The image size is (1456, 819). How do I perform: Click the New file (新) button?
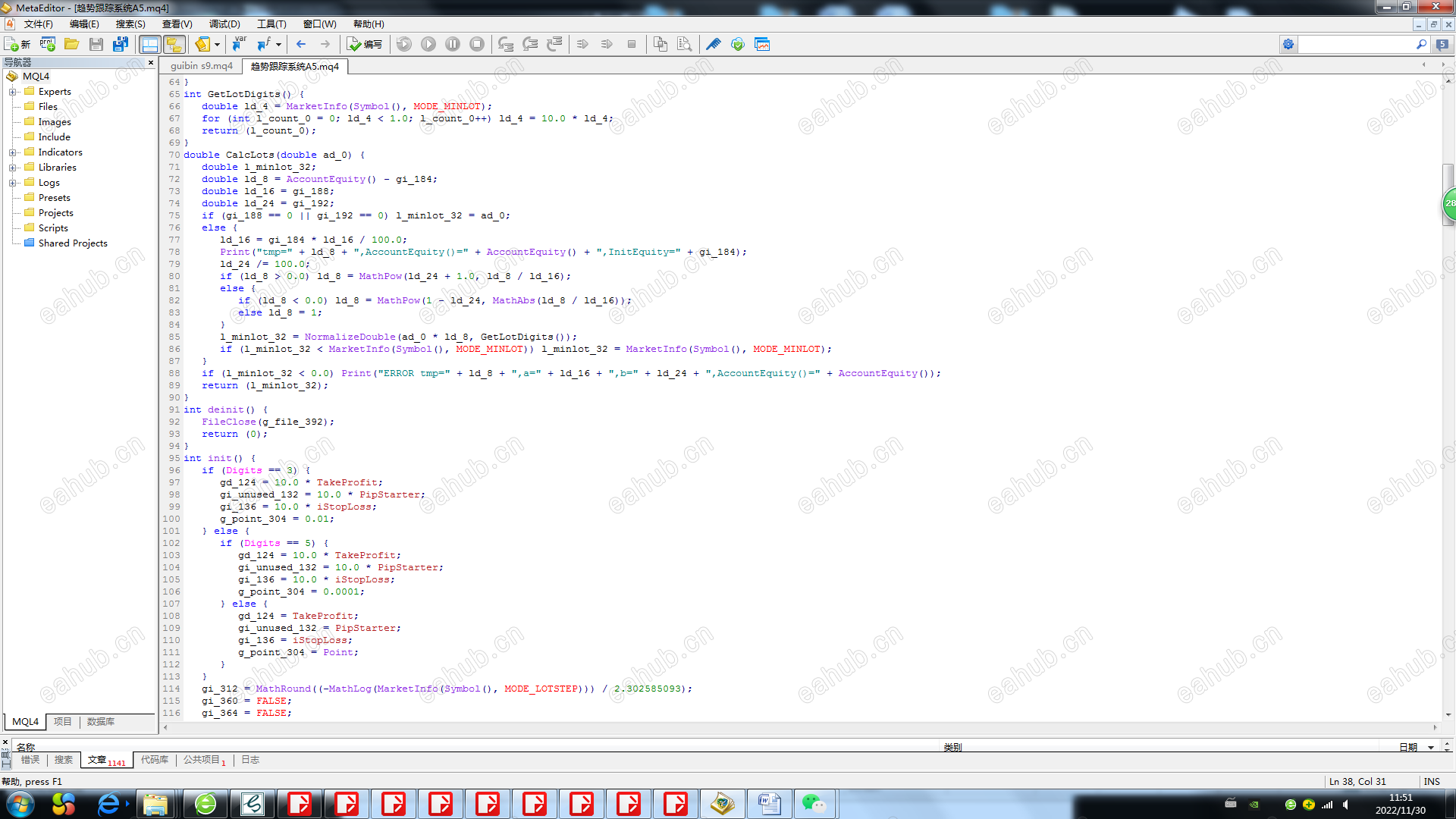coord(17,45)
